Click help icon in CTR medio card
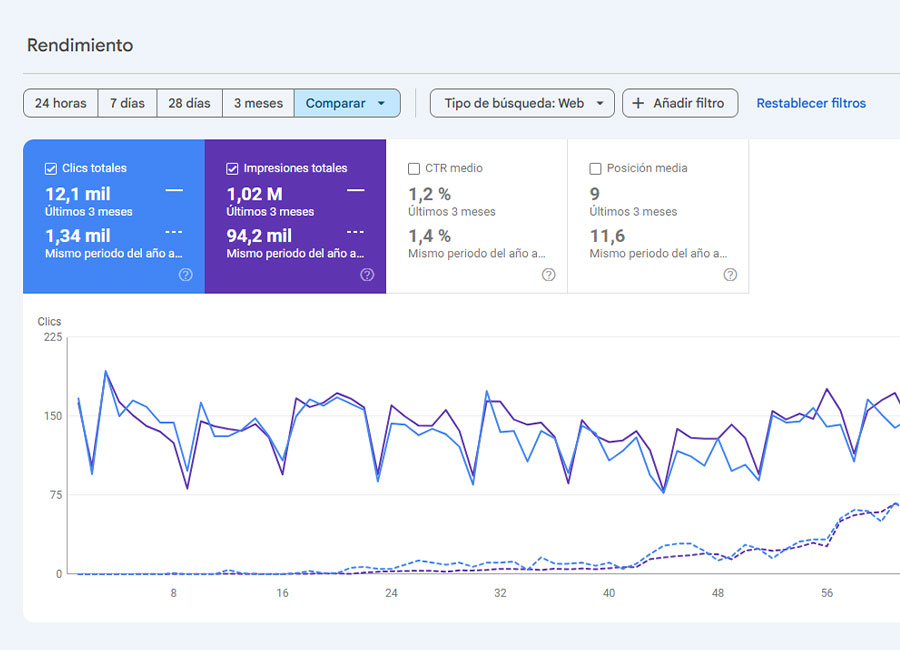Image resolution: width=900 pixels, height=650 pixels. [x=548, y=275]
